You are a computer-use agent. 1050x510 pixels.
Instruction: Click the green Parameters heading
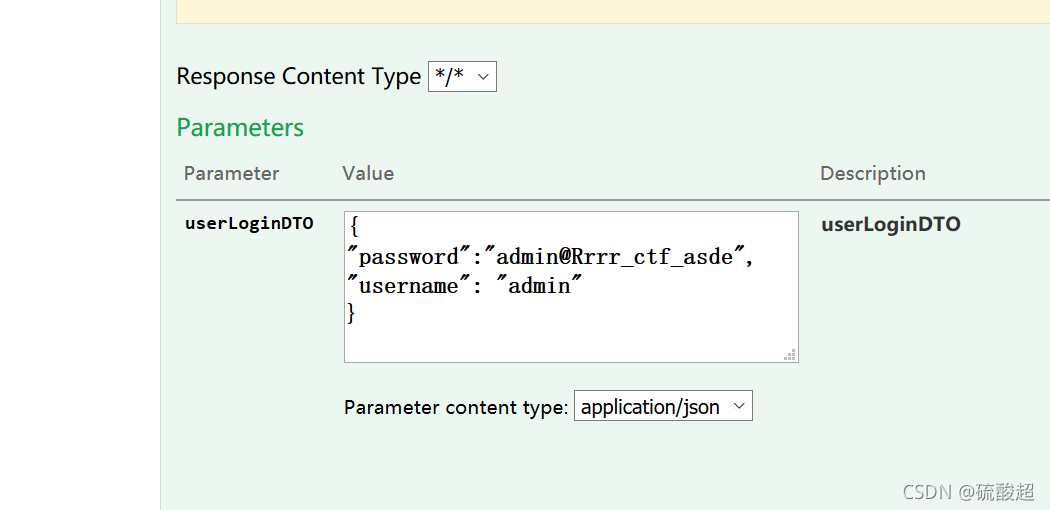click(240, 128)
